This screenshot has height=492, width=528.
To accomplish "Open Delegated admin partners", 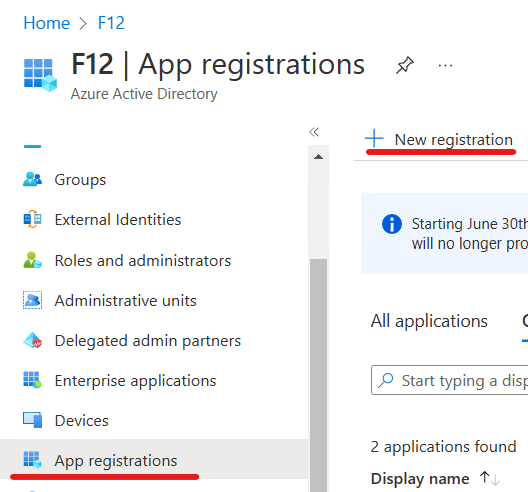I will click(148, 341).
